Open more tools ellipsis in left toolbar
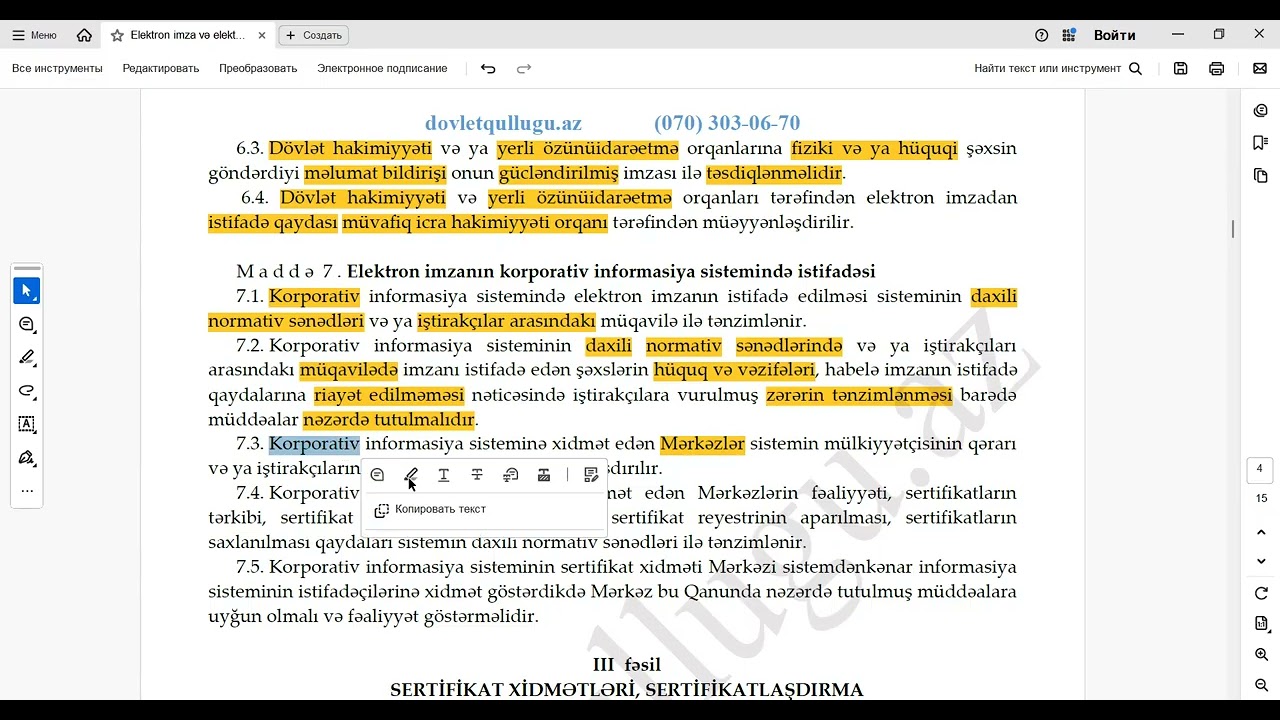The image size is (1280, 720). 27,490
